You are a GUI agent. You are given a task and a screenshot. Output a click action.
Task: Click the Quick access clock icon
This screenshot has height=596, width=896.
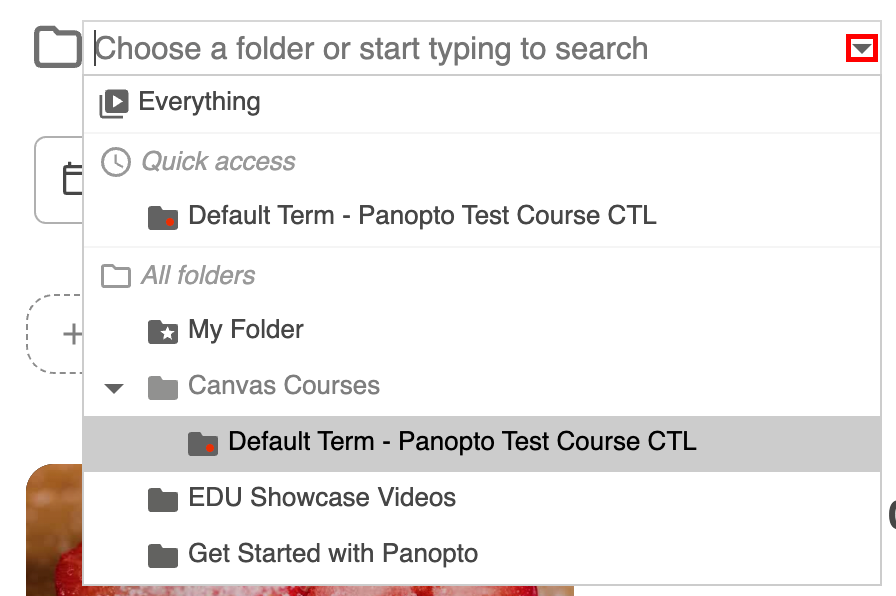(116, 162)
